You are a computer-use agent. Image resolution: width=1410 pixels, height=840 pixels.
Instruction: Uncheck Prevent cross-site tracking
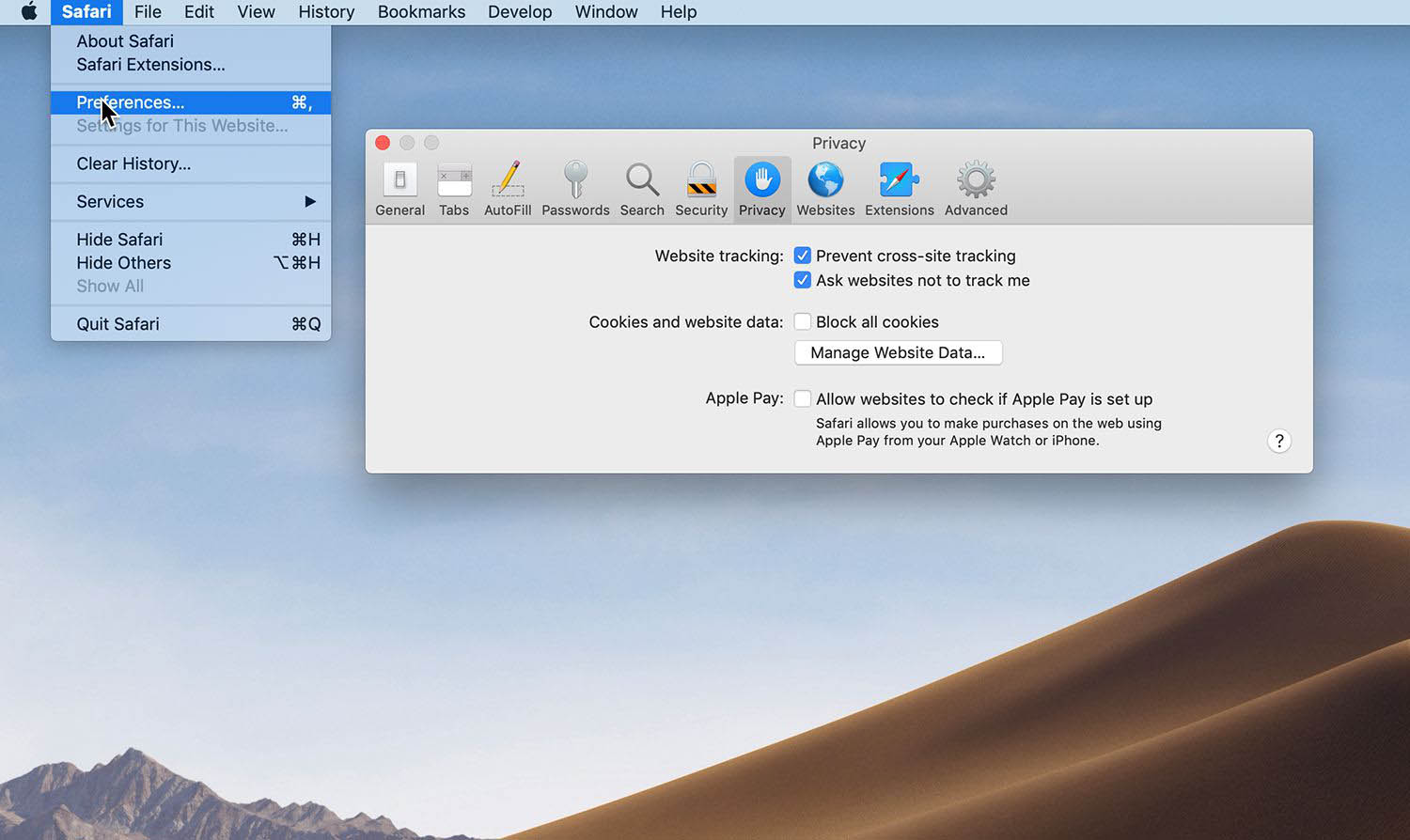(x=803, y=256)
